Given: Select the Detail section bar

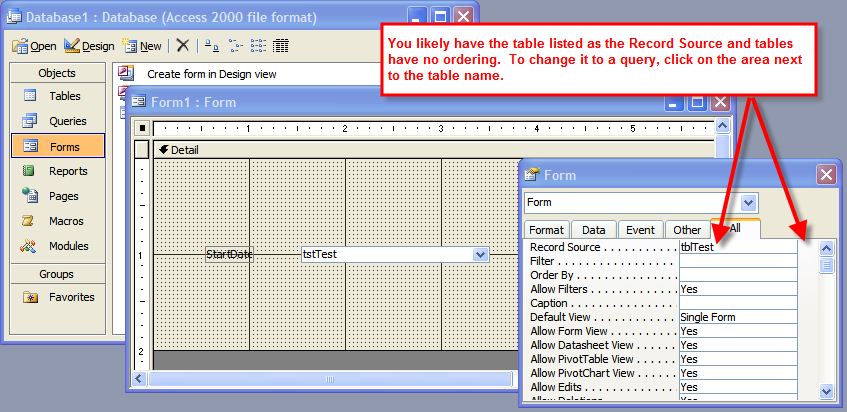Looking at the screenshot, I should tap(434, 150).
